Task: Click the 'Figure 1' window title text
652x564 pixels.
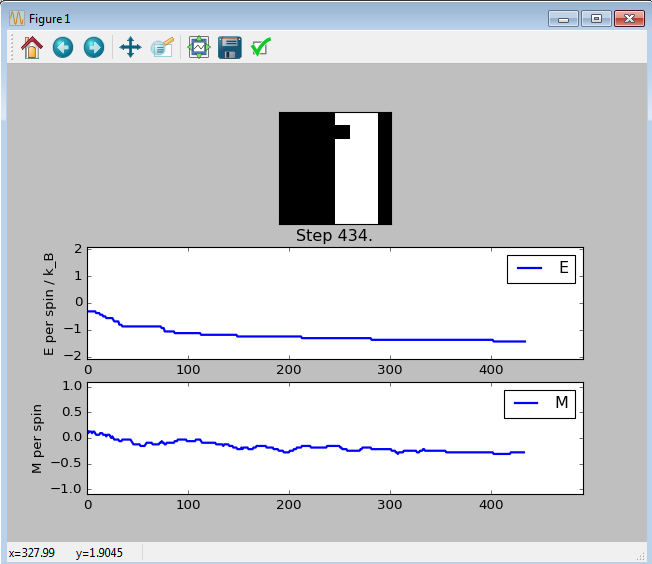Action: [49, 19]
